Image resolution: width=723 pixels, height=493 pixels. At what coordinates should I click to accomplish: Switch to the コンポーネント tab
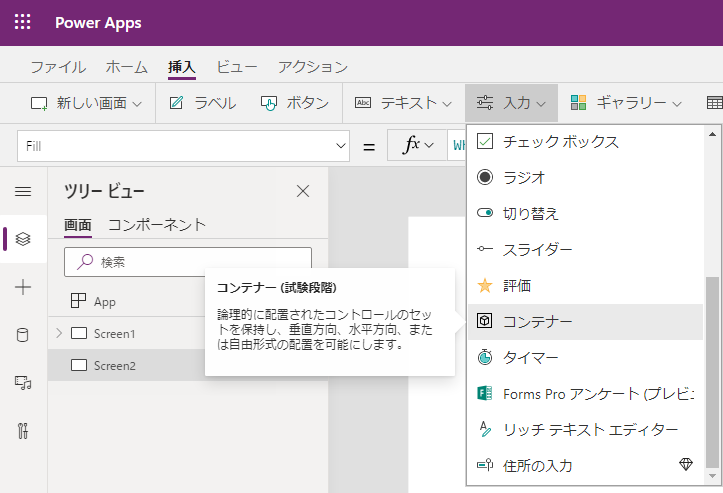pos(157,225)
